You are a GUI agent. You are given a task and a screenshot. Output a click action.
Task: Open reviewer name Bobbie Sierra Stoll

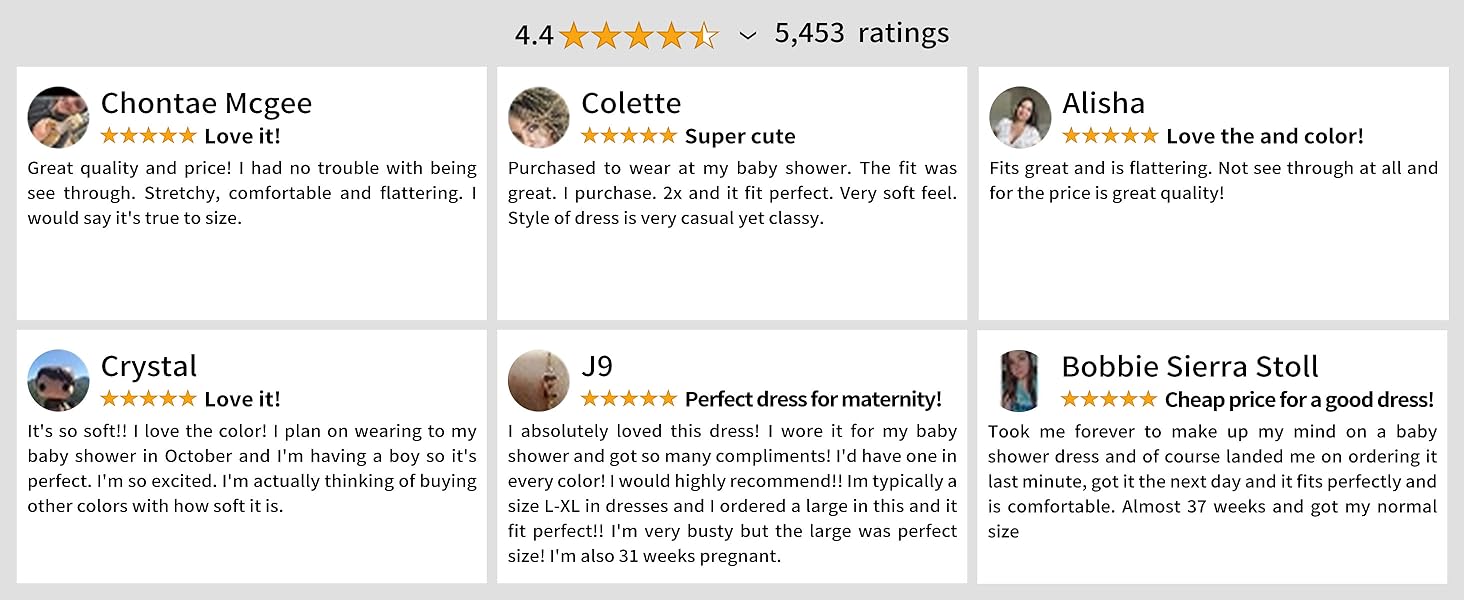[x=1190, y=366]
